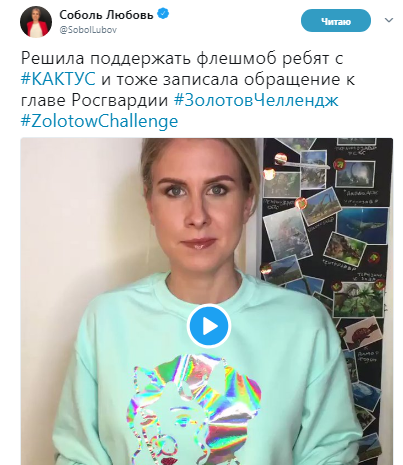This screenshot has width=403, height=465.
Task: Click the blue verified badge
Action: tap(163, 14)
